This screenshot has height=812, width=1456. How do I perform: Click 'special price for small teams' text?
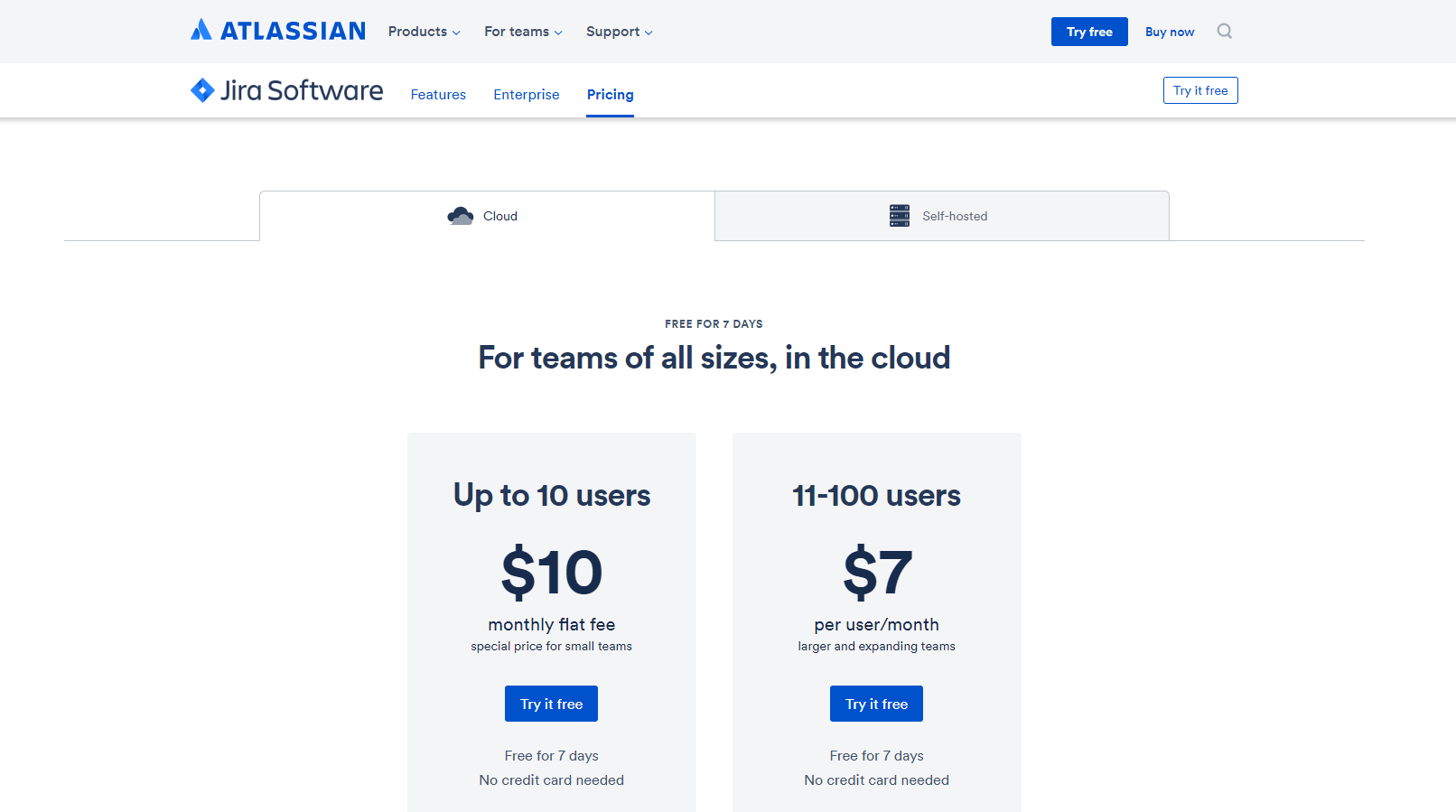[x=551, y=646]
